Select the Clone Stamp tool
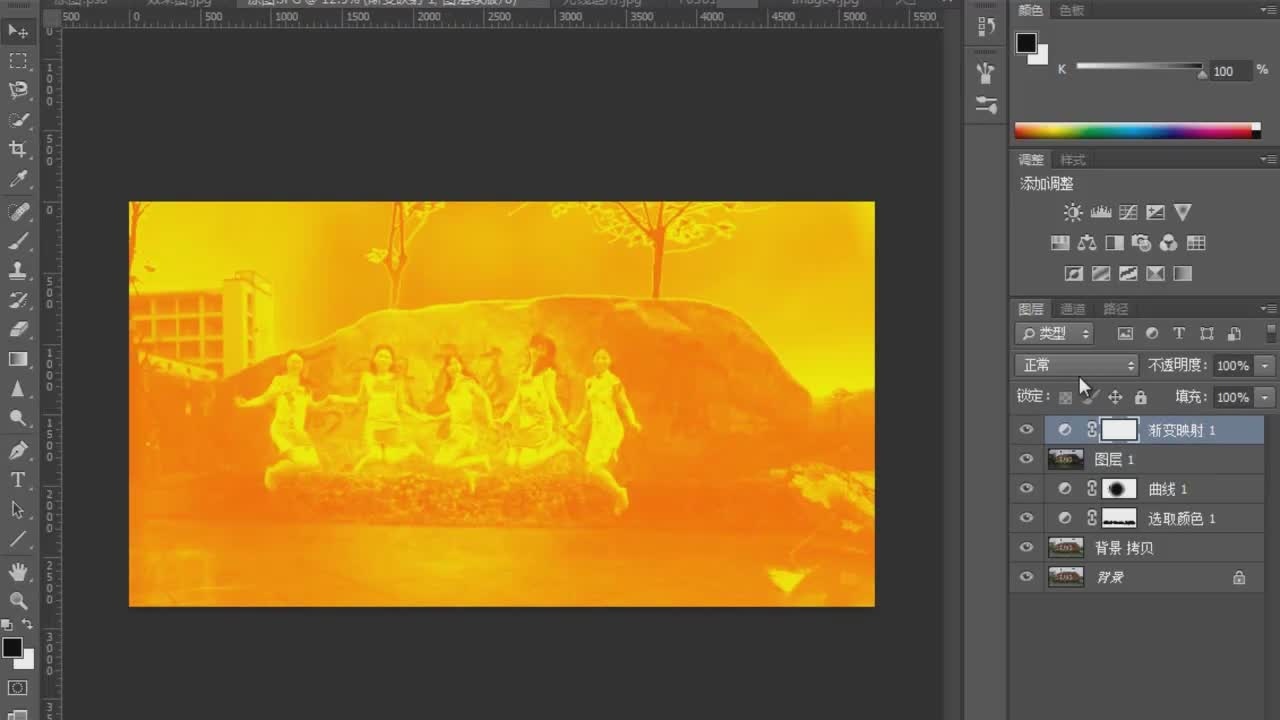This screenshot has width=1280, height=720. click(18, 270)
